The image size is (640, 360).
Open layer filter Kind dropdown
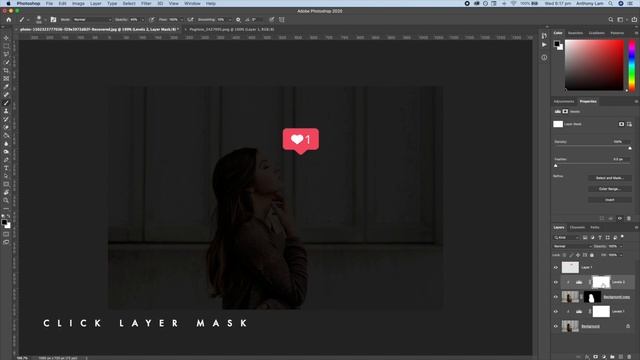(567, 238)
